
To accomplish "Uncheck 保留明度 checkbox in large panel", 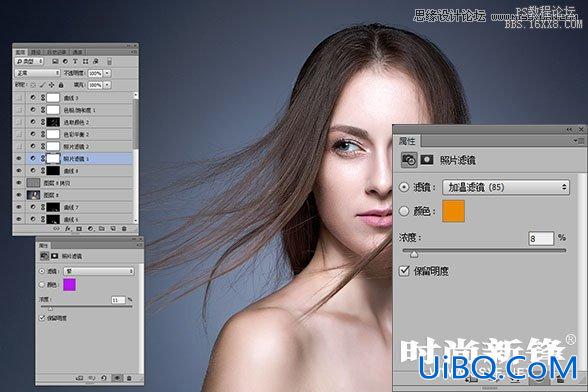I will point(404,270).
